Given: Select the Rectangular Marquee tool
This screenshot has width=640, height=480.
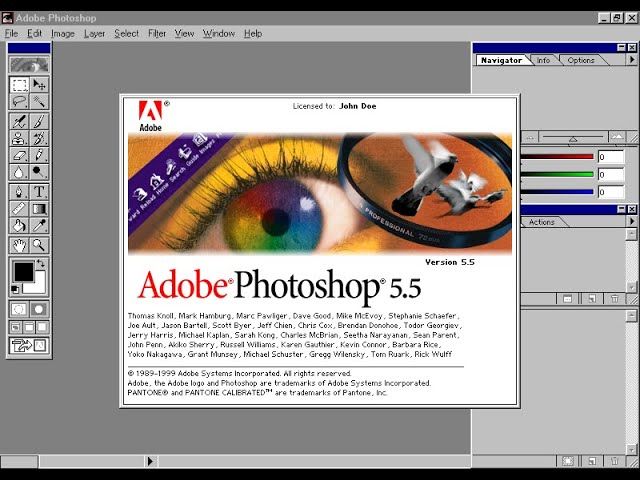Looking at the screenshot, I should click(x=19, y=84).
